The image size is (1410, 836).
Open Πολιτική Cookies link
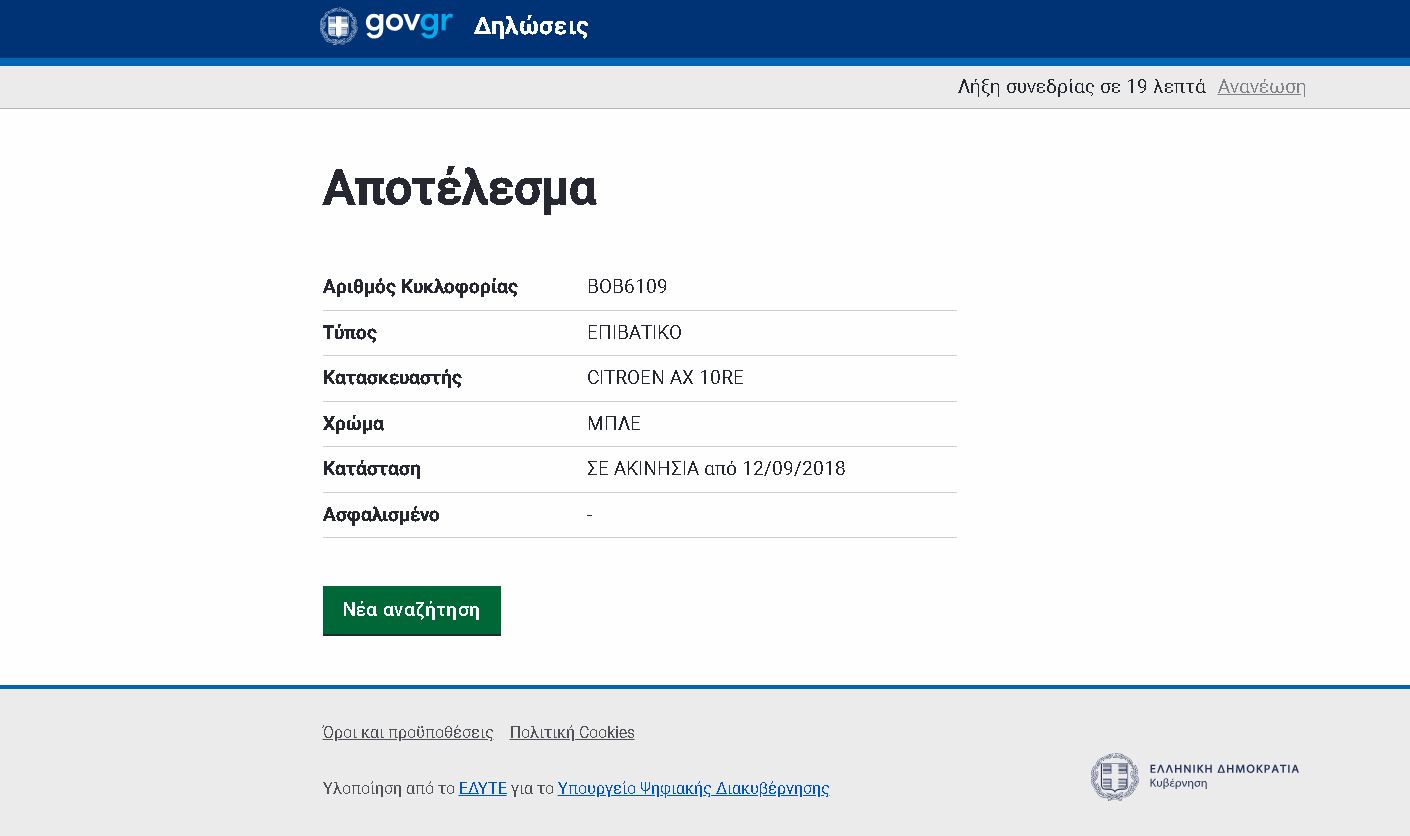point(572,732)
